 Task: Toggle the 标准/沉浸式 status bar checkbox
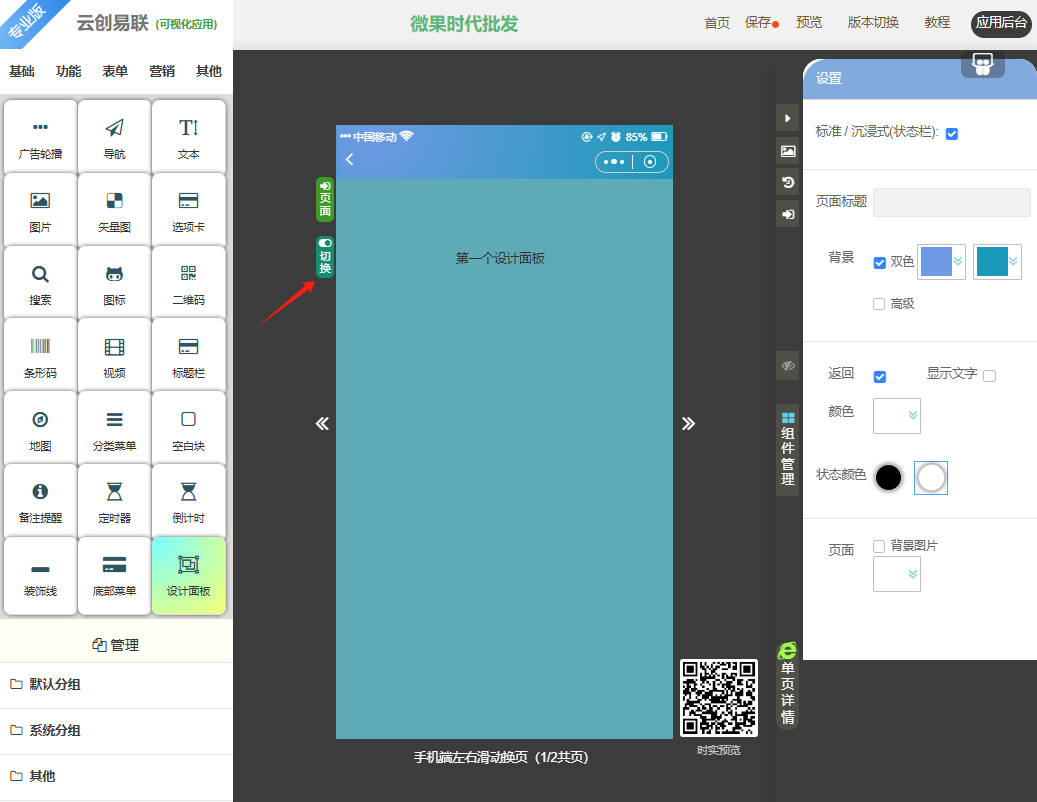[952, 134]
